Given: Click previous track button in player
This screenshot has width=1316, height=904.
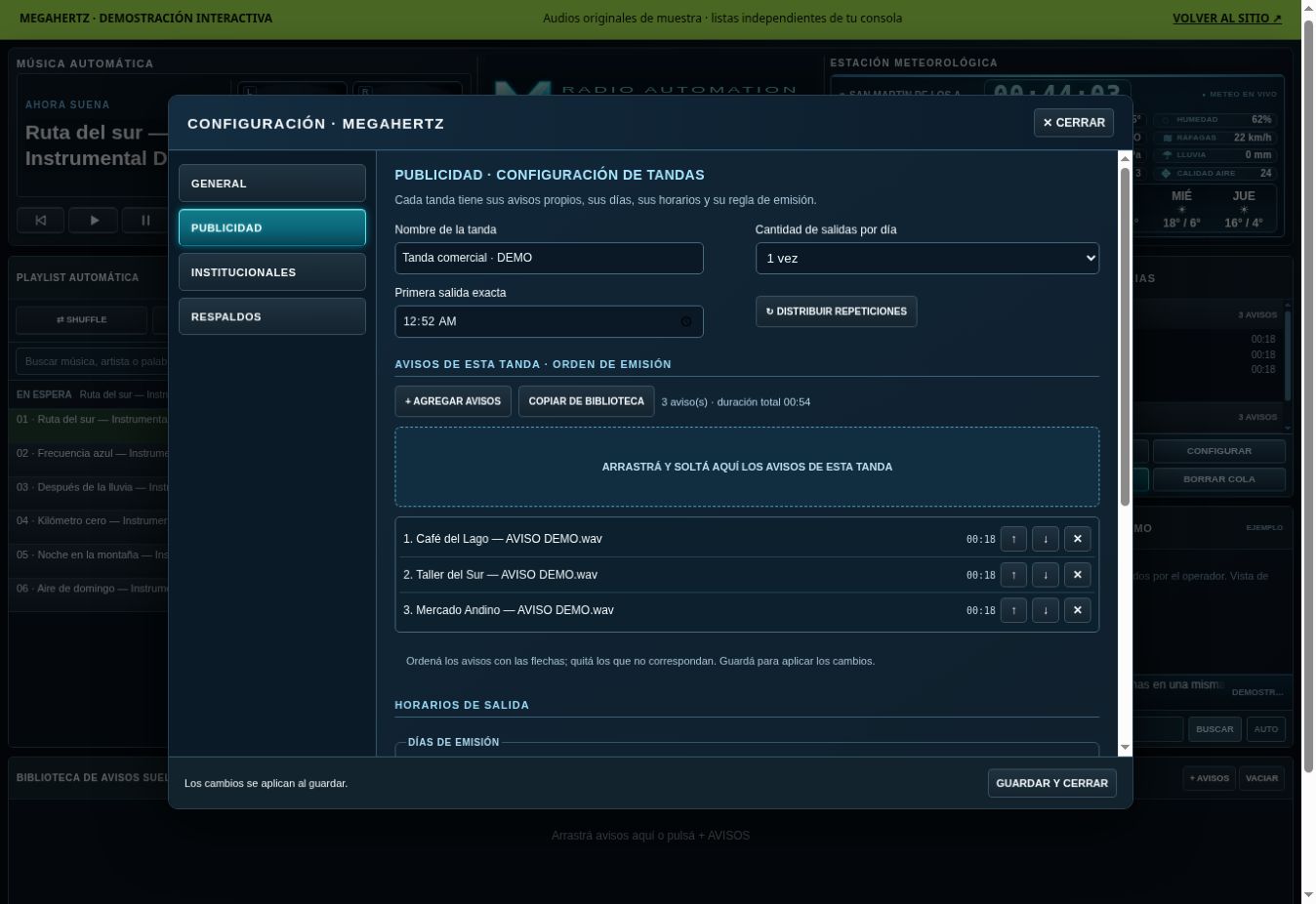Looking at the screenshot, I should point(41,221).
